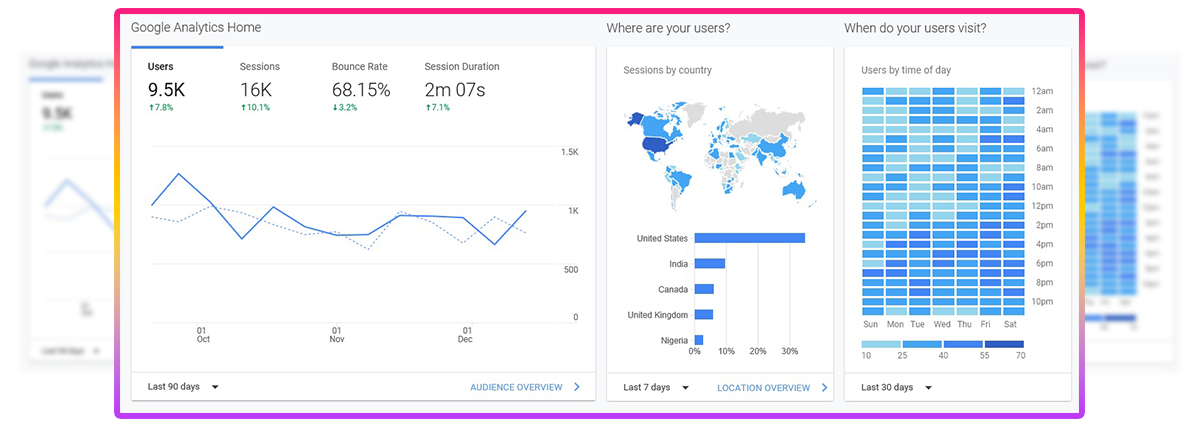
Task: Click the lightest legend swatch between 10 and 25
Action: pos(881,344)
